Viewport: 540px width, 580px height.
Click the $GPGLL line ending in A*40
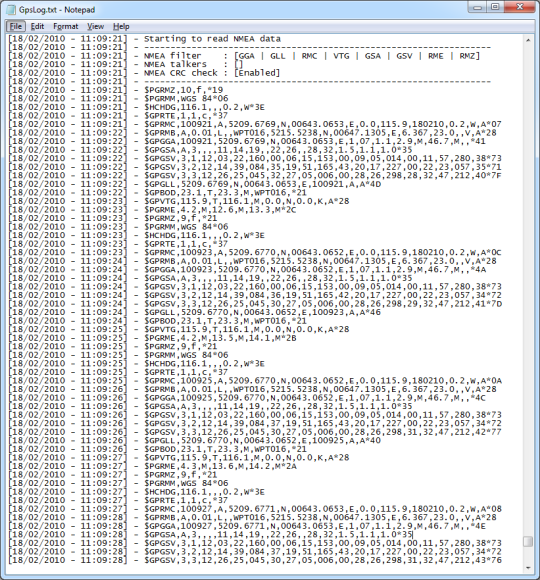(x=195, y=441)
